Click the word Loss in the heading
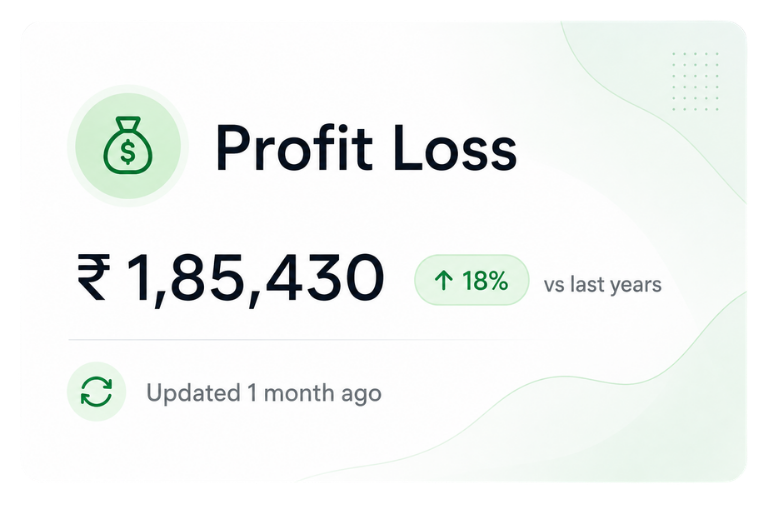Screen dimensions: 768x512 click(455, 149)
